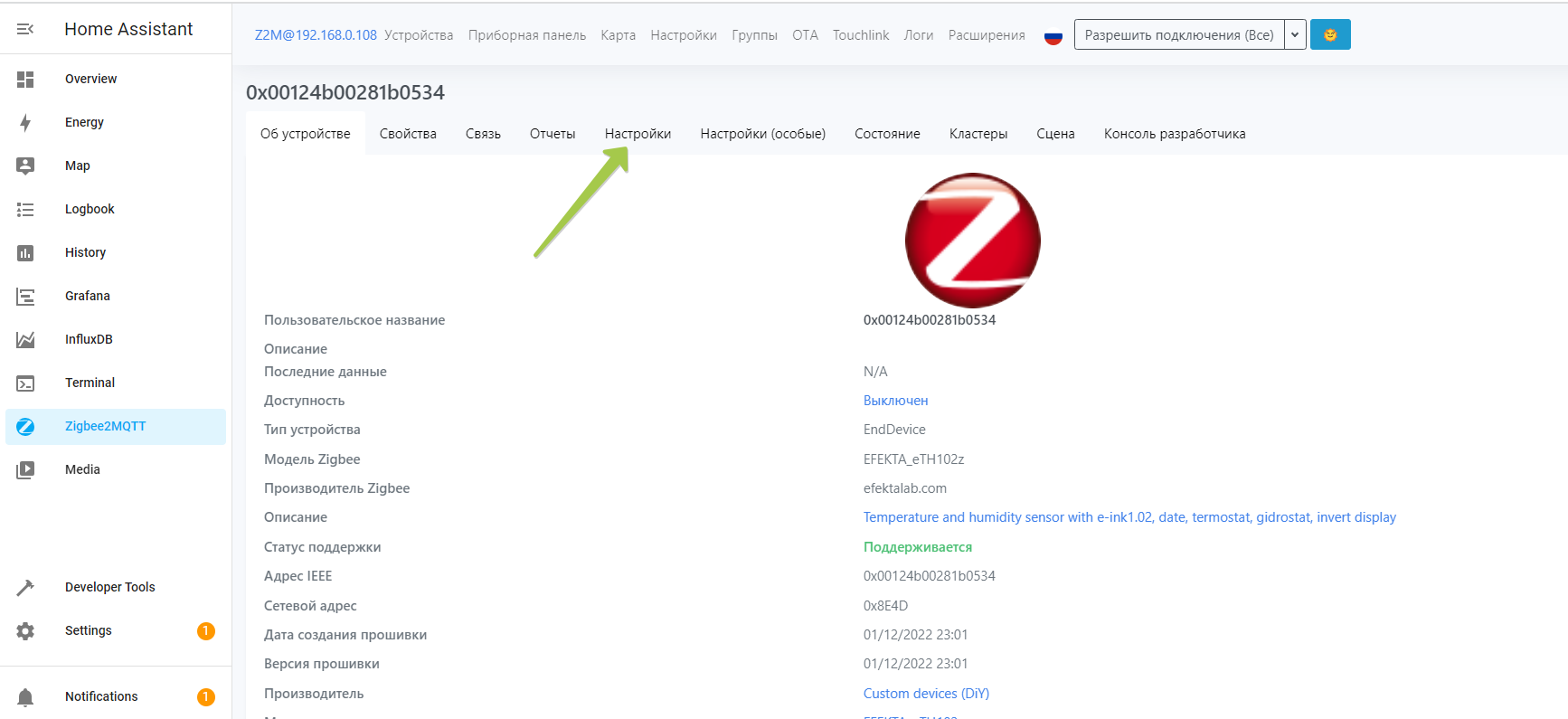
Task: Switch to the Отчеты tab
Action: 553,134
